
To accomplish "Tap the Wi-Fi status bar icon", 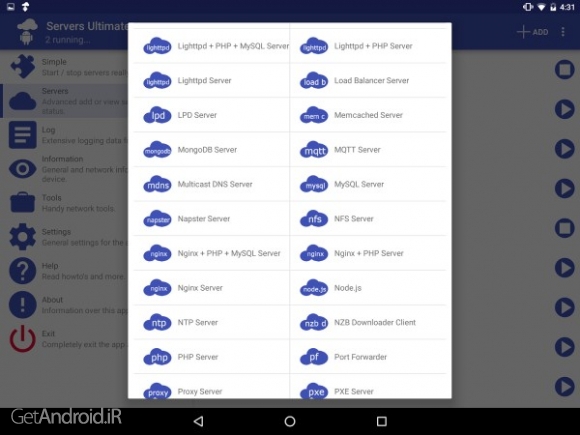I will coord(541,7).
